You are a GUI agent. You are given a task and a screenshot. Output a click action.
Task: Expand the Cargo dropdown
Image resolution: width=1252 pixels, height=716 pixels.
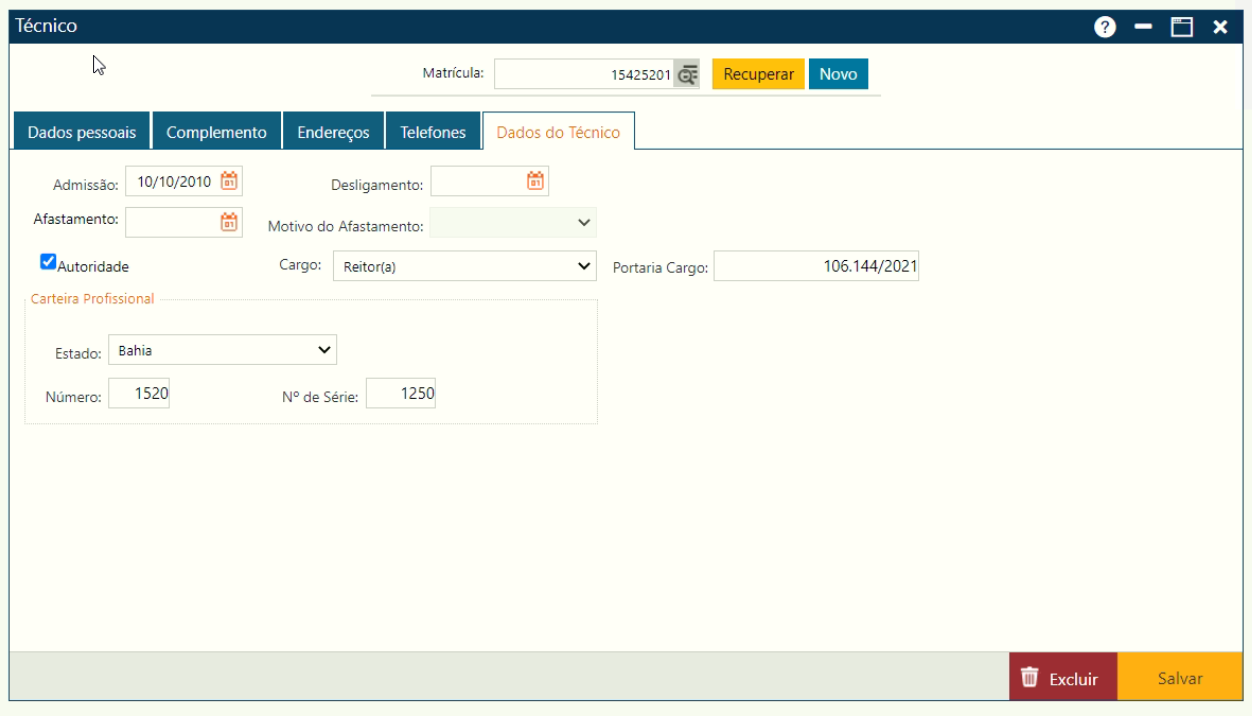(x=585, y=266)
